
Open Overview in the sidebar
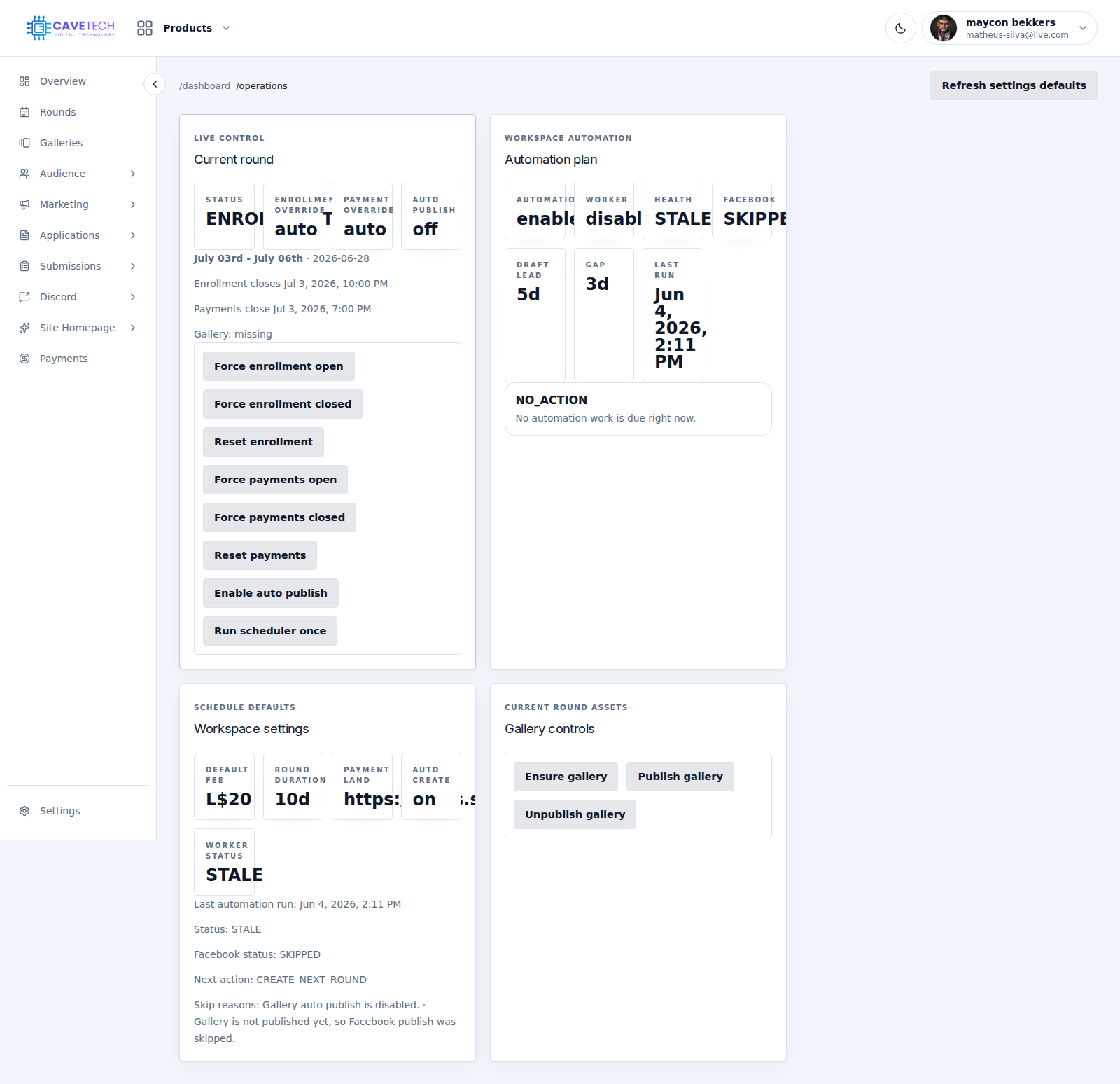(x=78, y=81)
